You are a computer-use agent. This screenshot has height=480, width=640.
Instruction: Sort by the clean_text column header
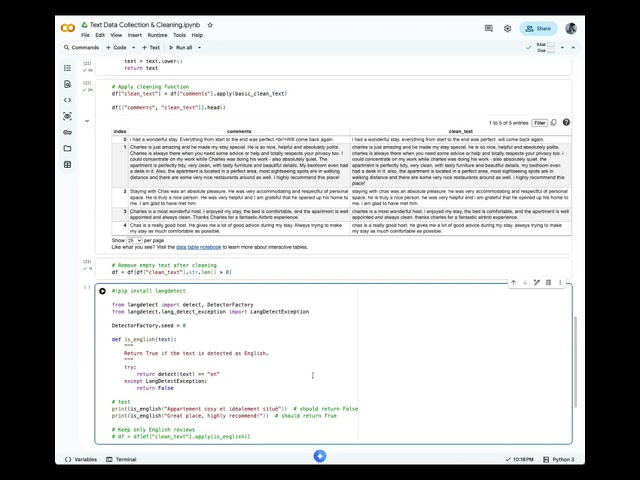[460, 131]
